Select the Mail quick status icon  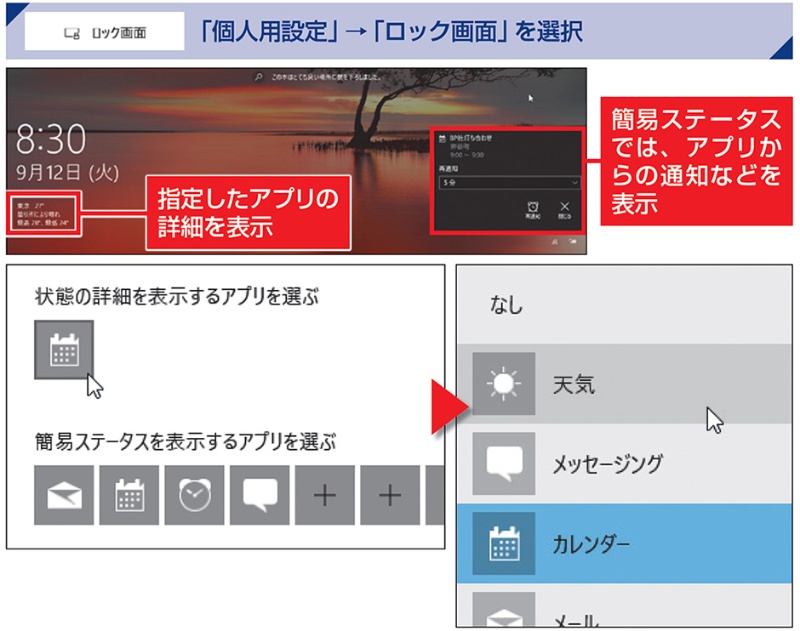pos(65,495)
